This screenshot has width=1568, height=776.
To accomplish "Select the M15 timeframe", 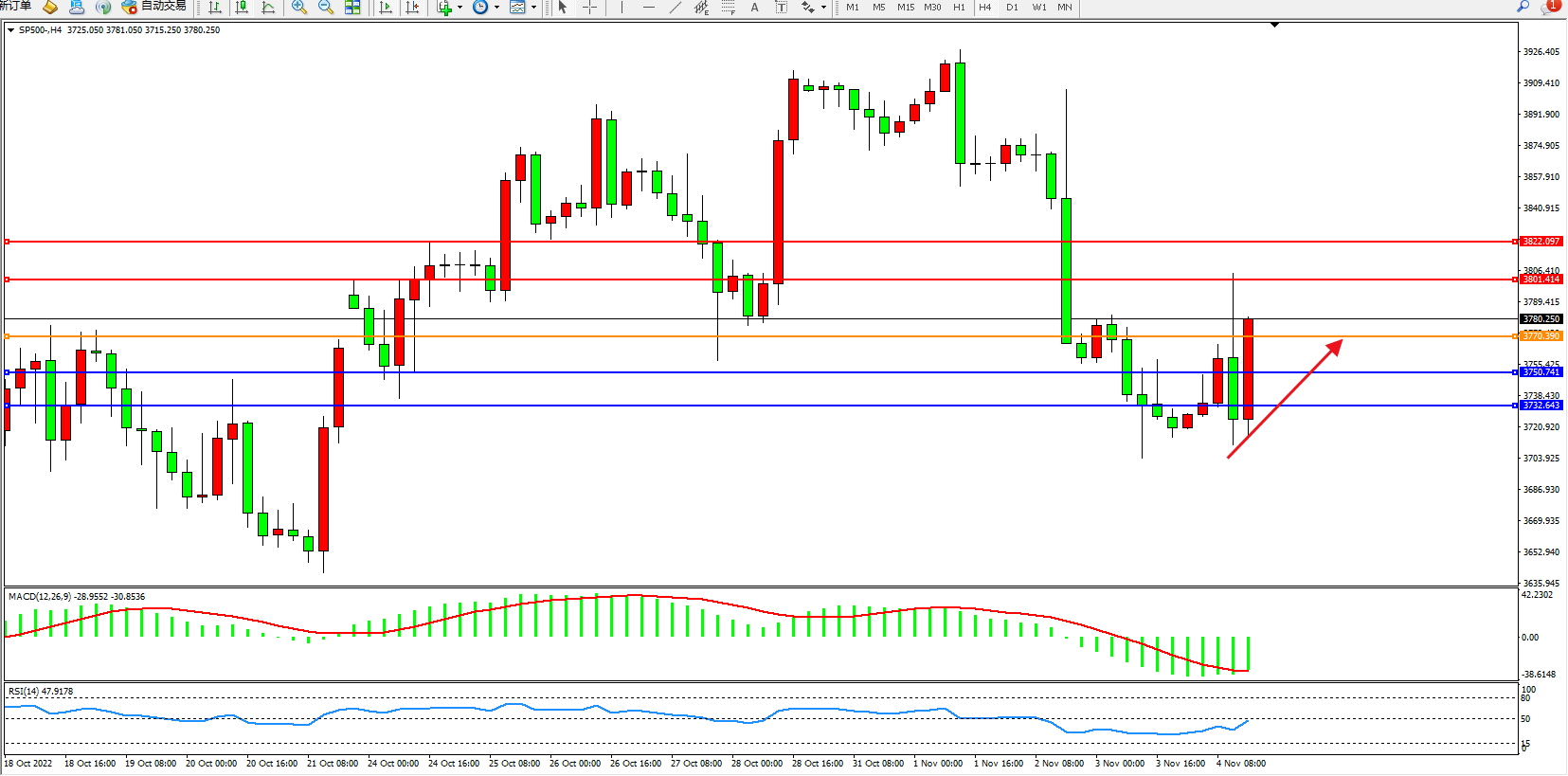I will click(906, 8).
